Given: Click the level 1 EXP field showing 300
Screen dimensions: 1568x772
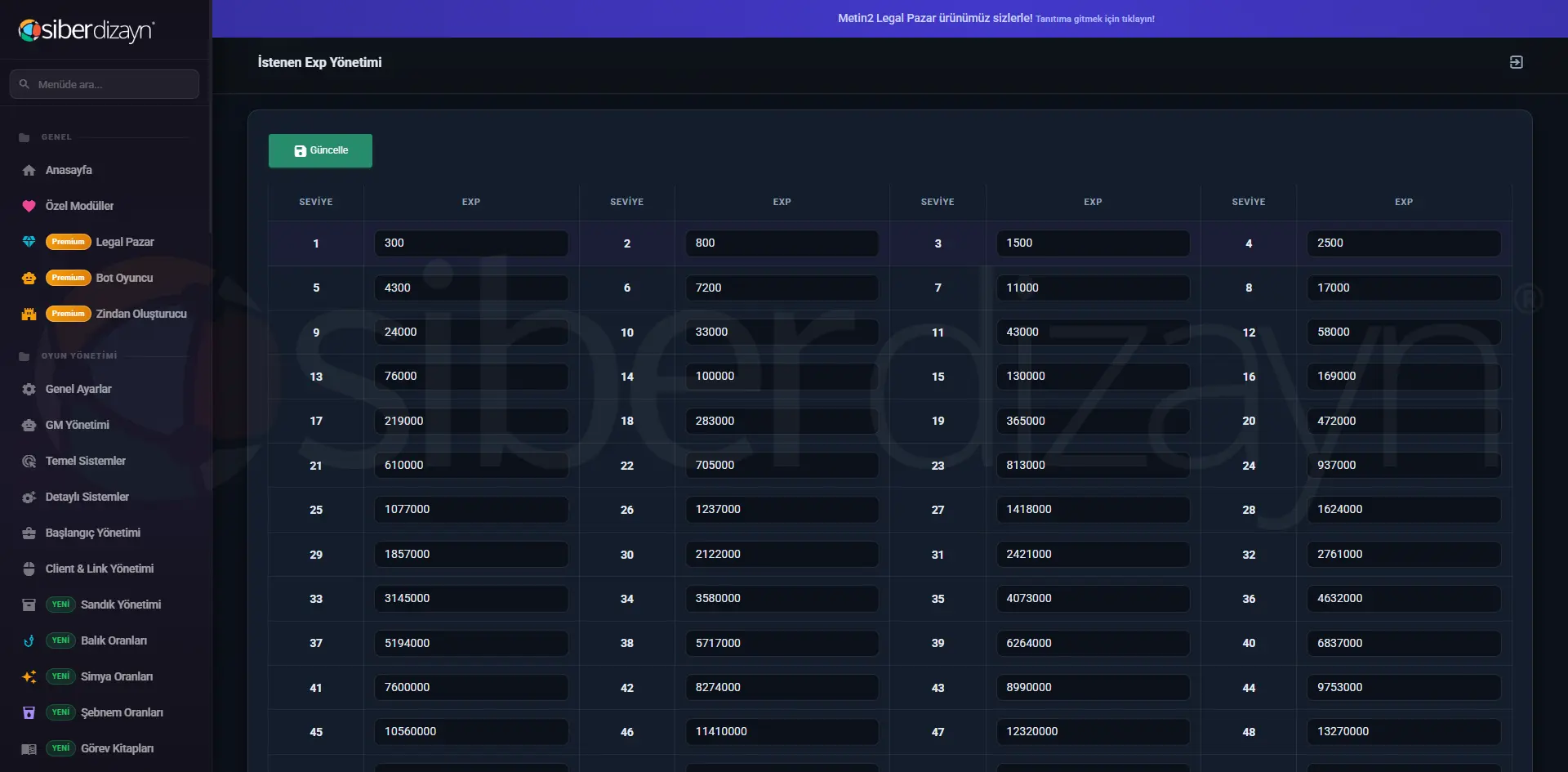Looking at the screenshot, I should tap(471, 243).
